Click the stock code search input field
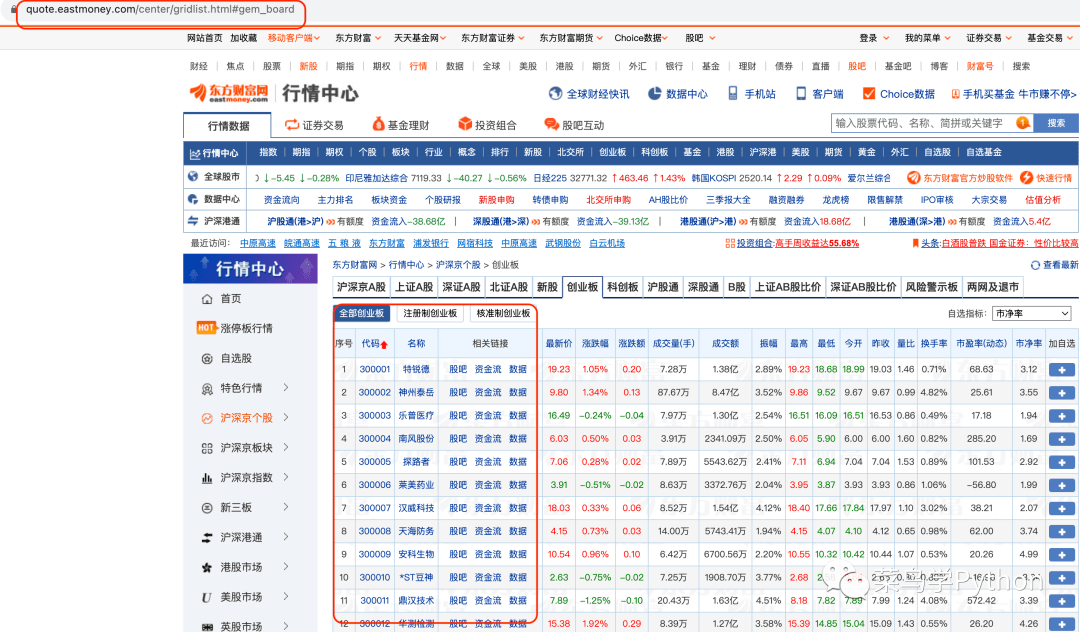 point(920,123)
